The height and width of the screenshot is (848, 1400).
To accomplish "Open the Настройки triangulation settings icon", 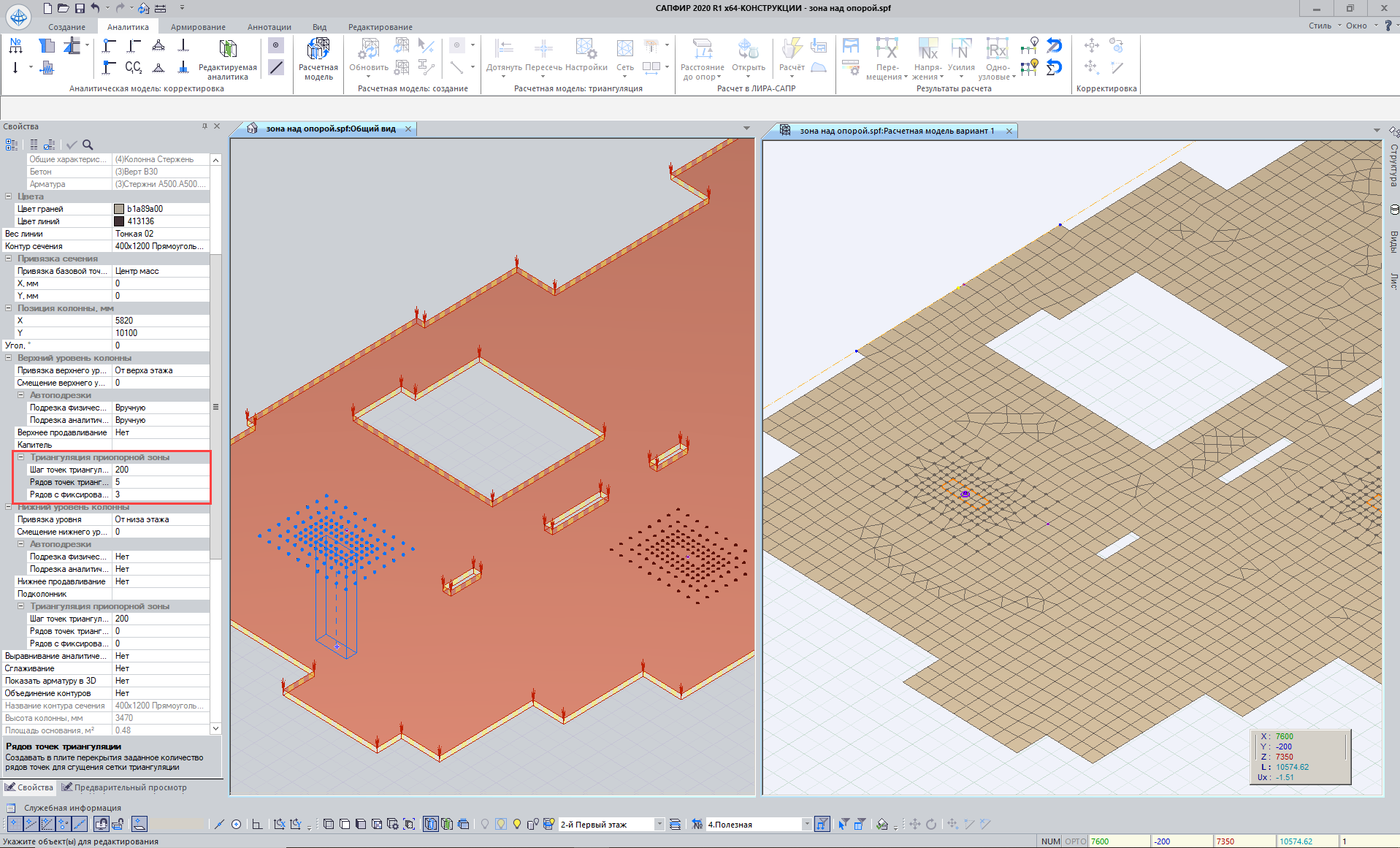I will point(586,50).
